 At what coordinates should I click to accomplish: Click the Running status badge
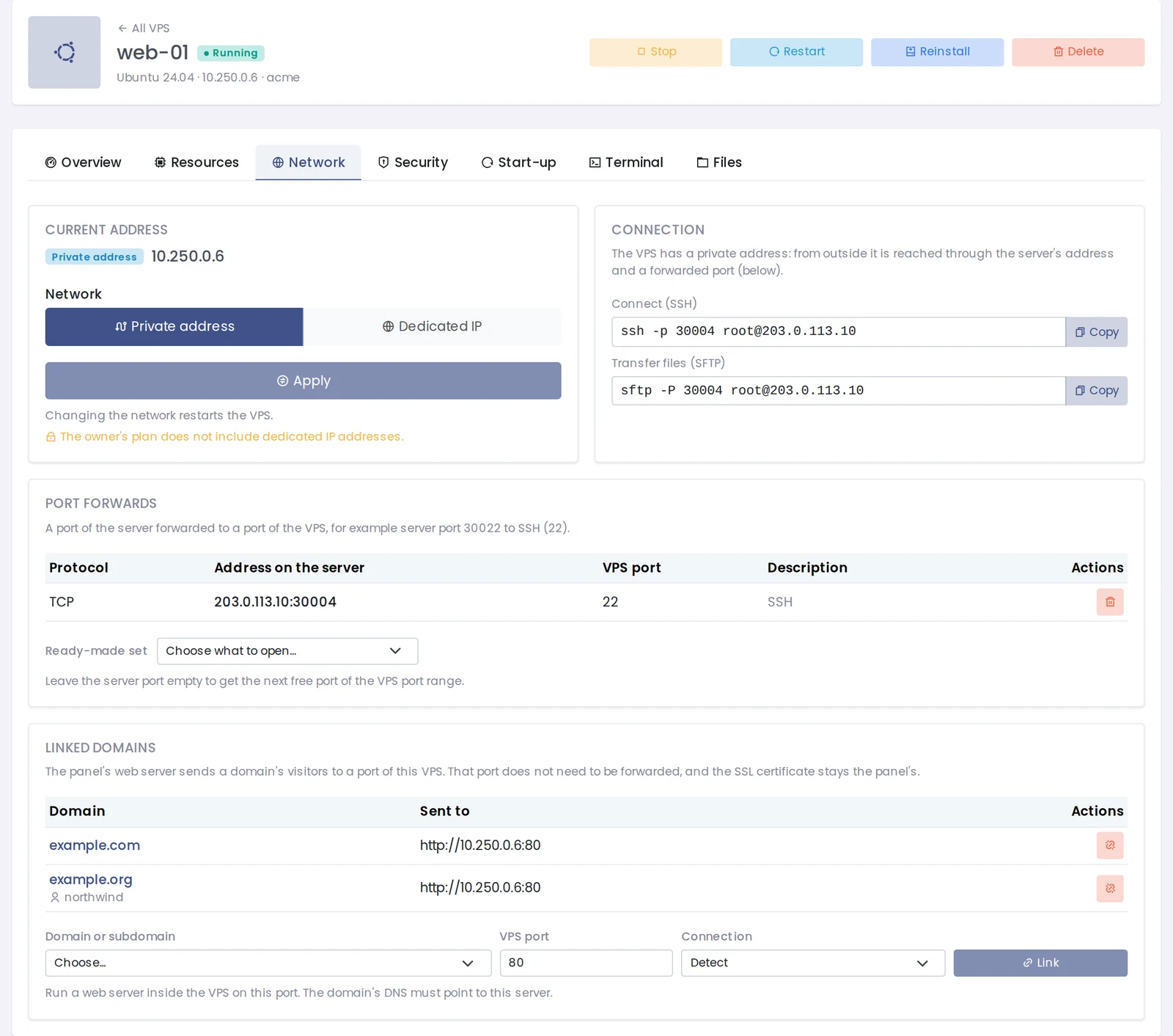tap(231, 54)
